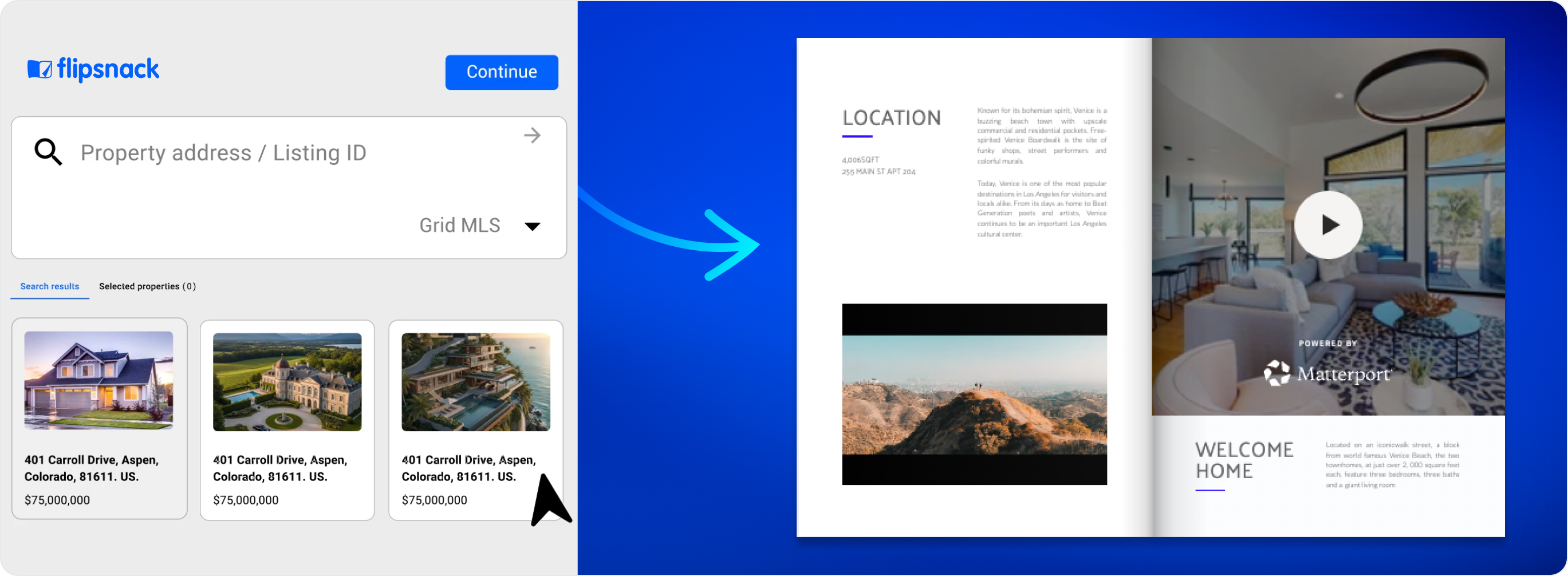Switch to the Search results tab
This screenshot has width=1568, height=576.
50,286
